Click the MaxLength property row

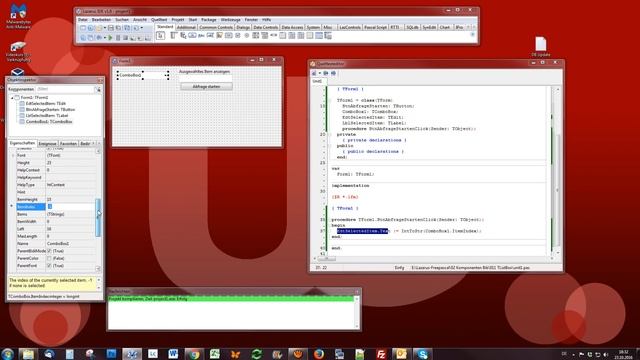(55, 236)
